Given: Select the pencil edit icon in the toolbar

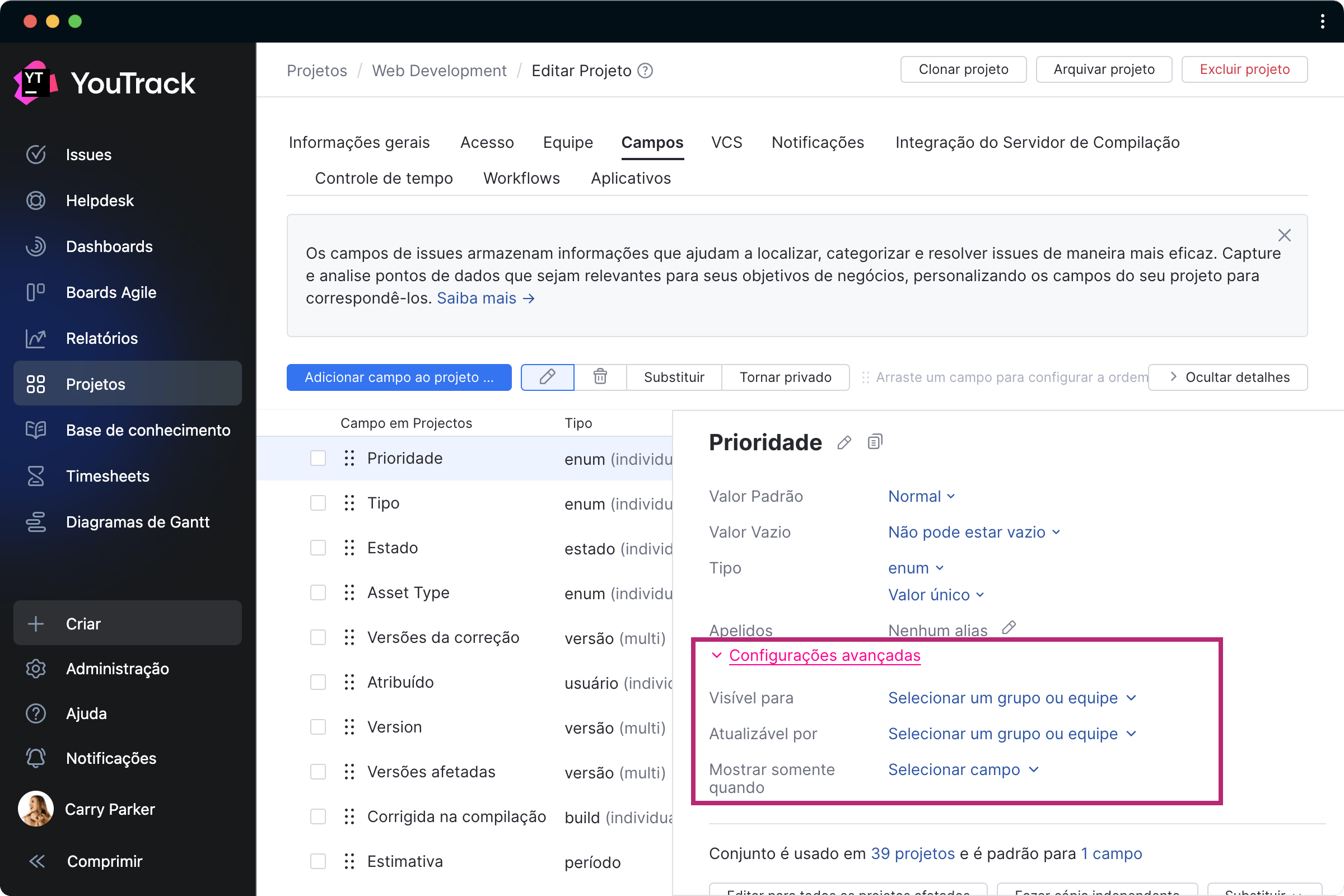Looking at the screenshot, I should pos(547,377).
